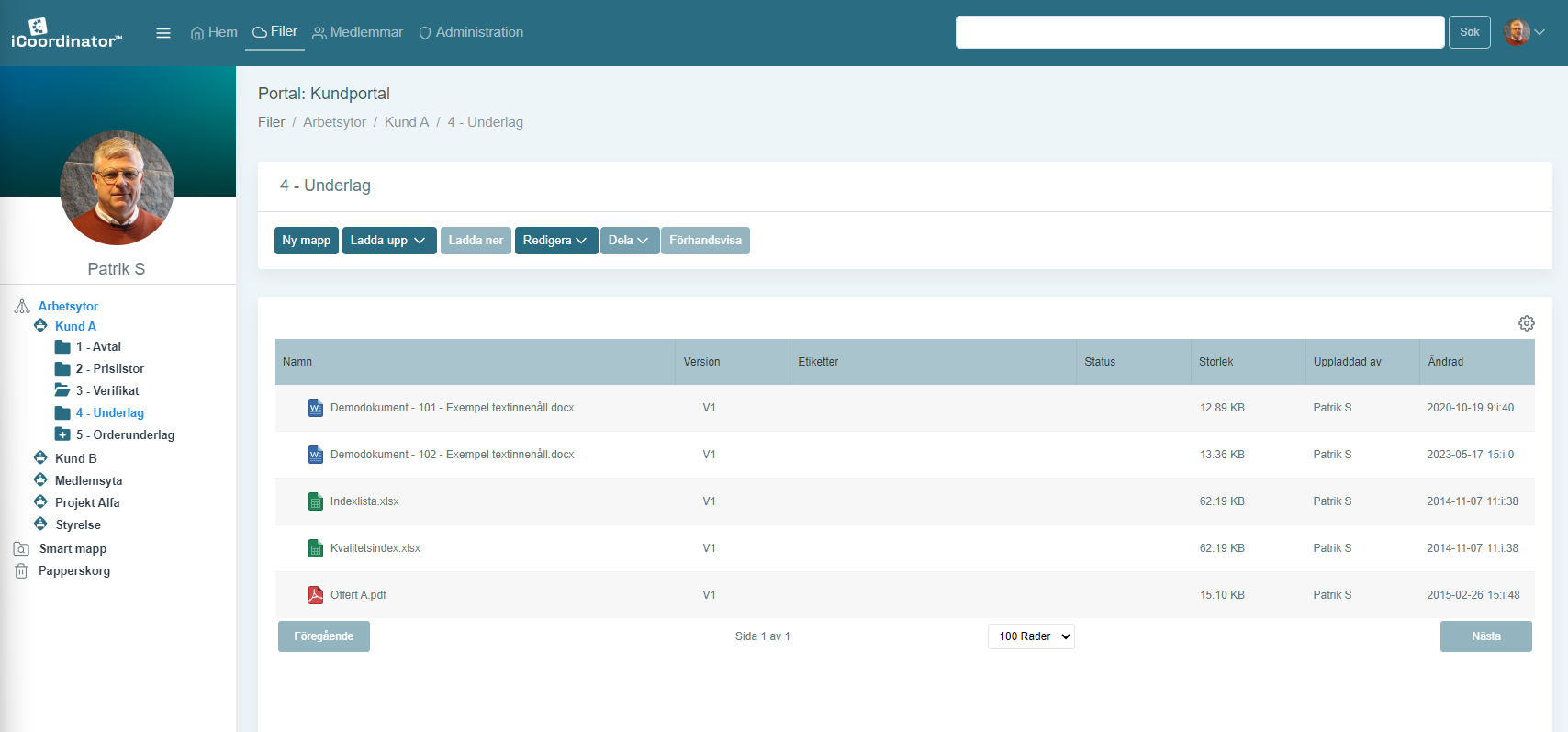Open the Hem menu item
1568x732 pixels.
tap(214, 32)
